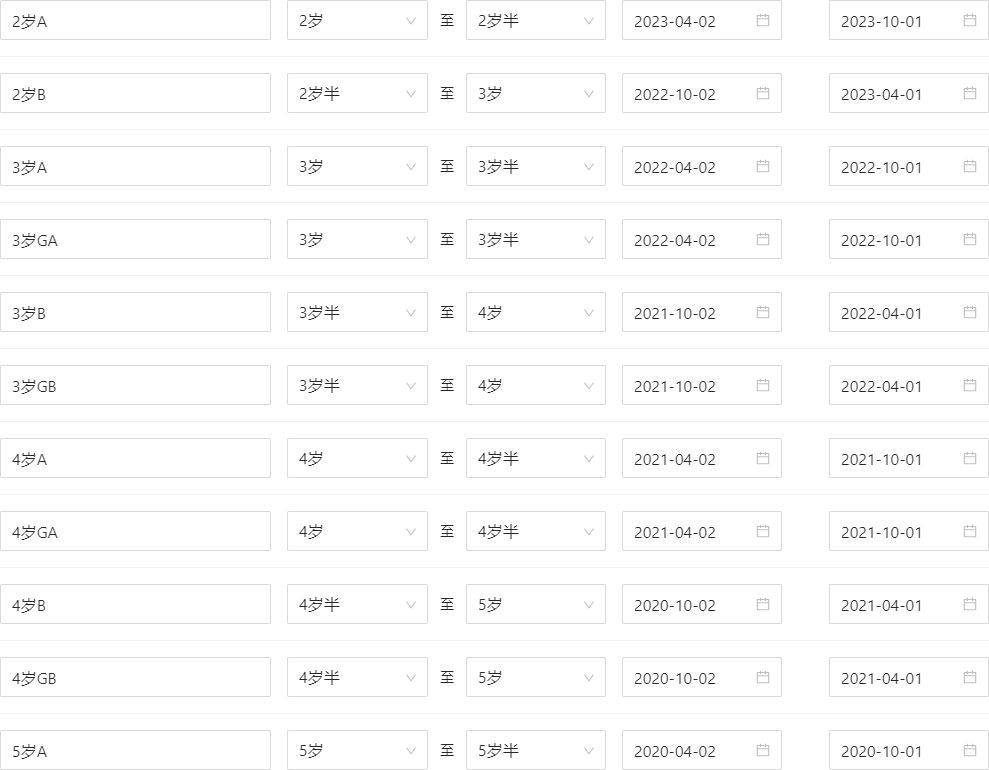Click calendar icon beside 2023-10-01 date

970,20
